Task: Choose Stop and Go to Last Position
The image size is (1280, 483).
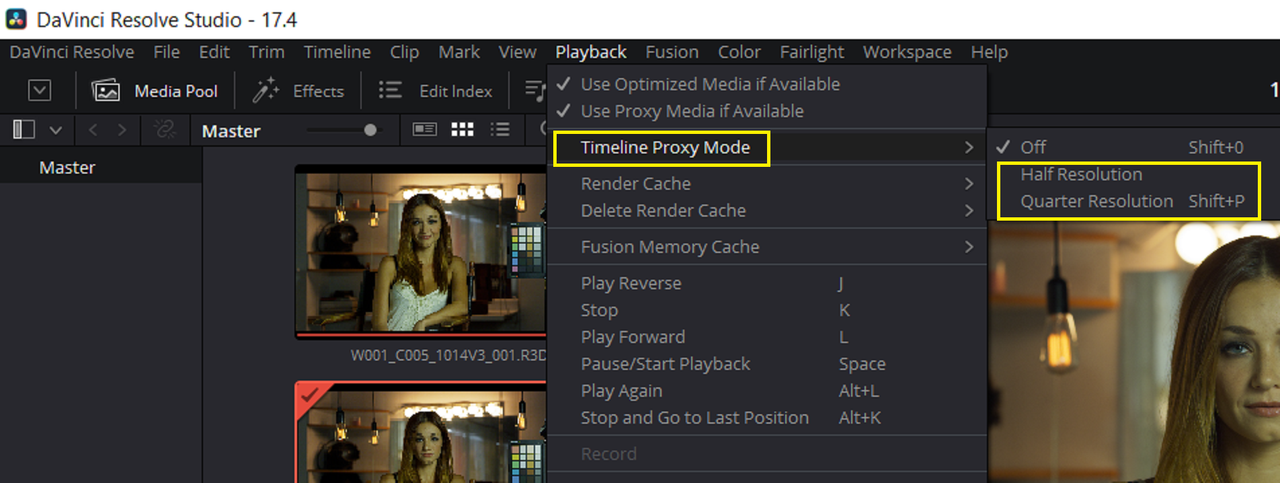Action: [x=767, y=418]
